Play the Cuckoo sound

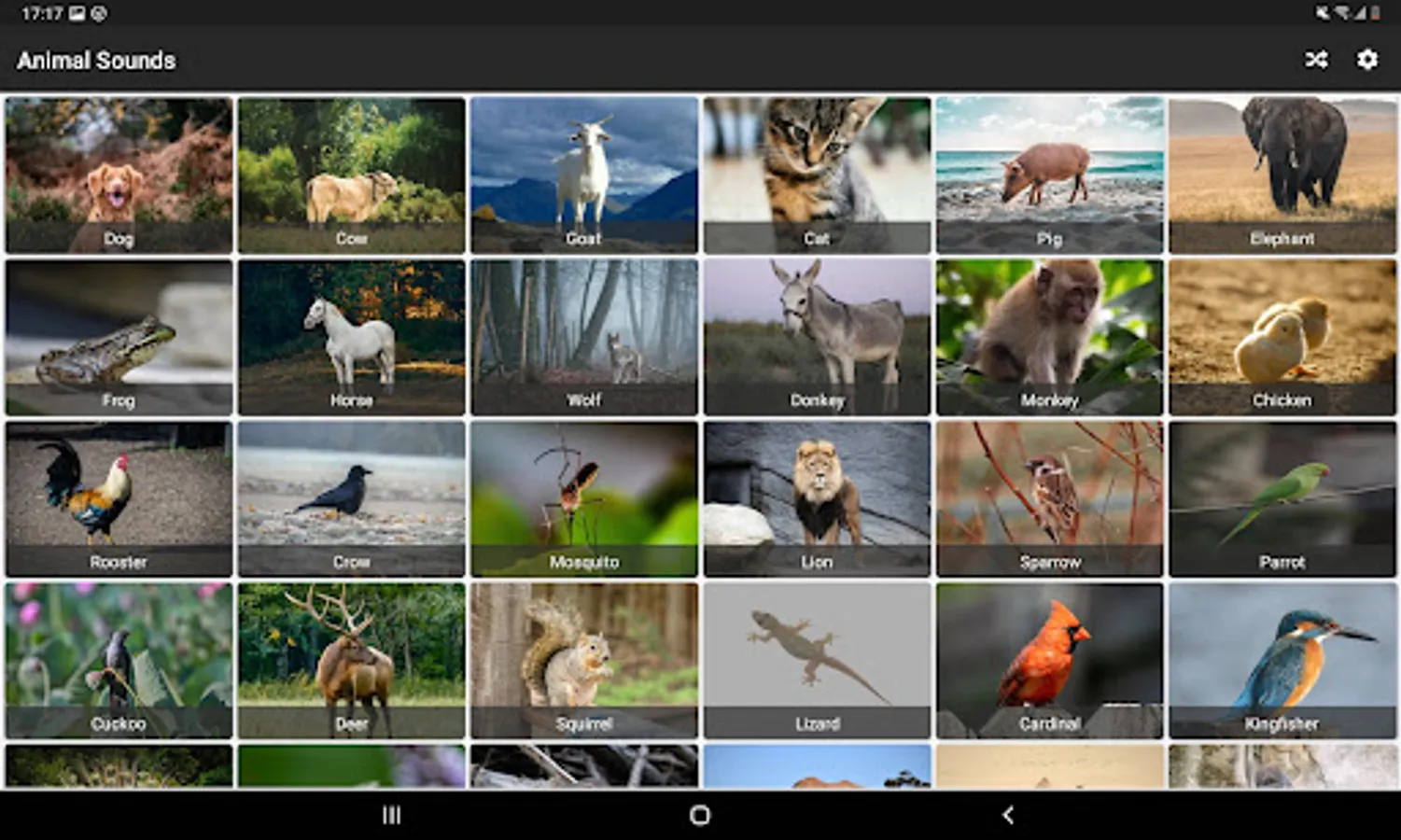[x=119, y=661]
